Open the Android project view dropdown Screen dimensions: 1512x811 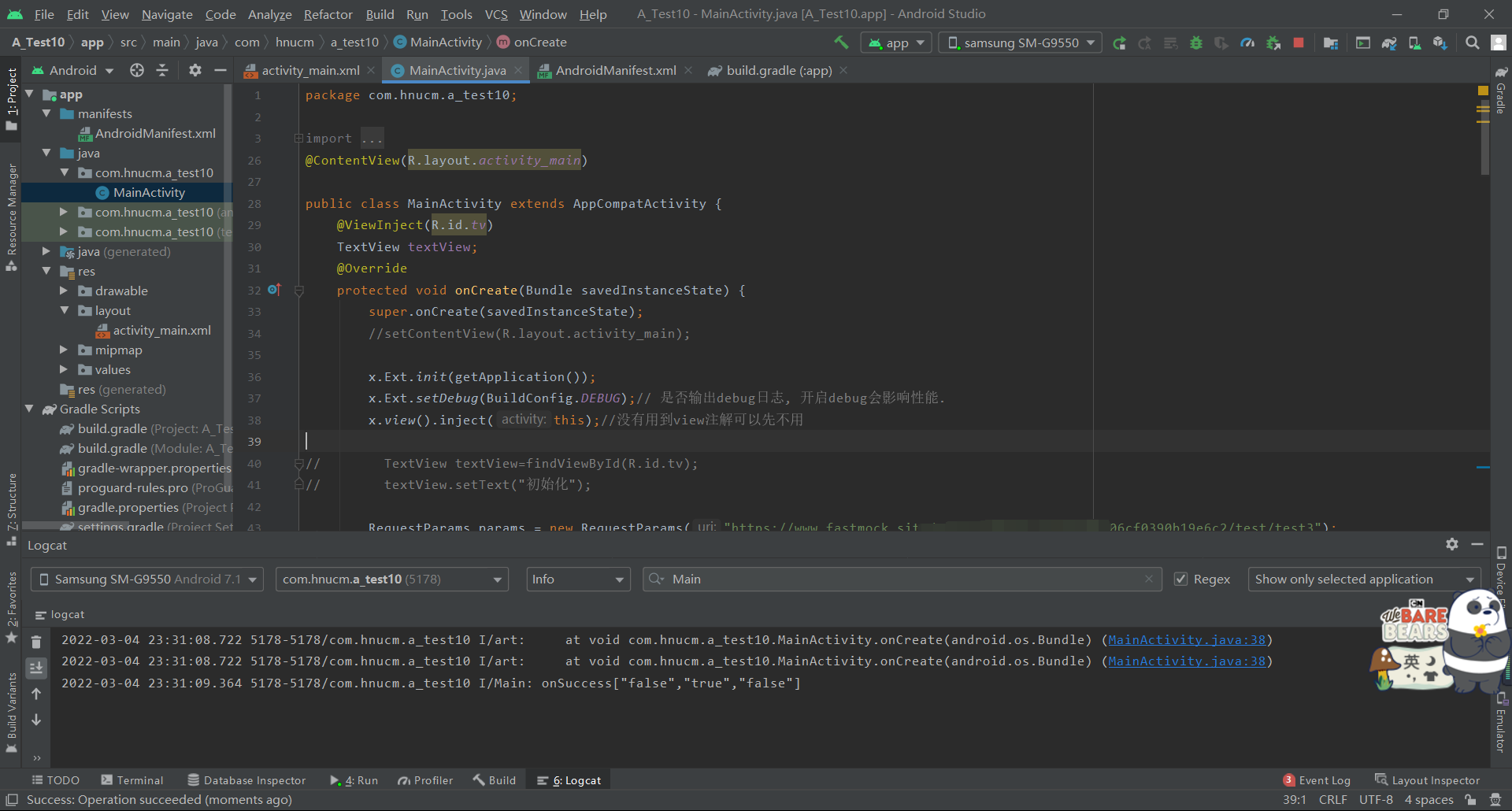click(72, 70)
